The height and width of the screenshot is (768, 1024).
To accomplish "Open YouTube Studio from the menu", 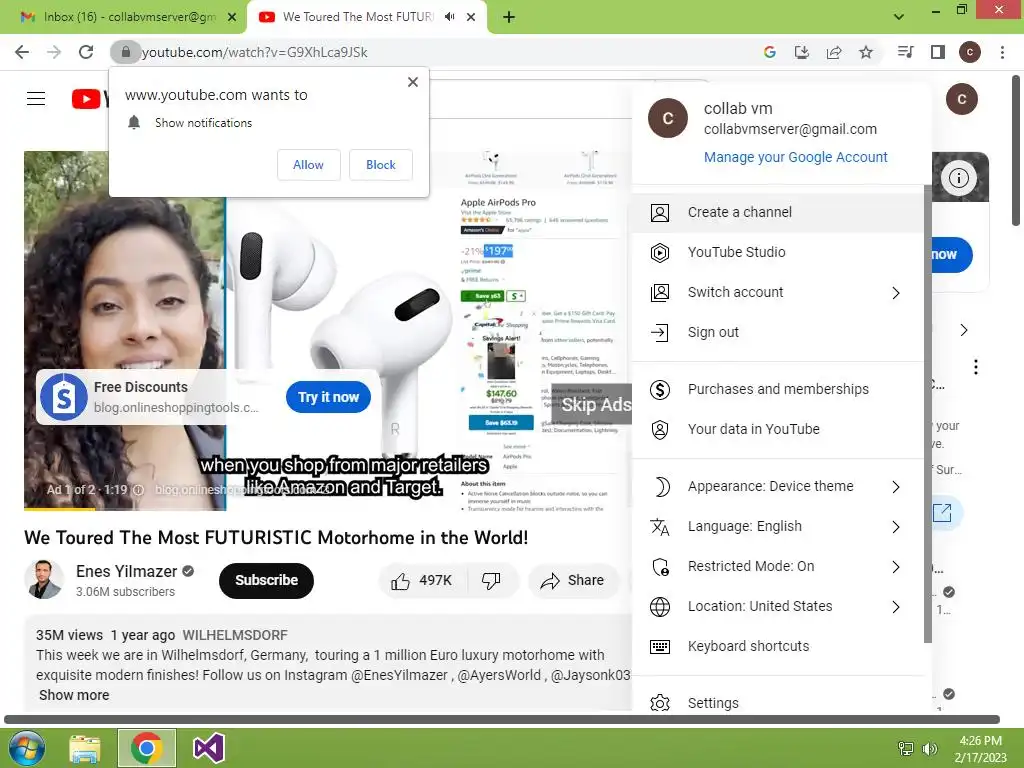I will coord(778,252).
